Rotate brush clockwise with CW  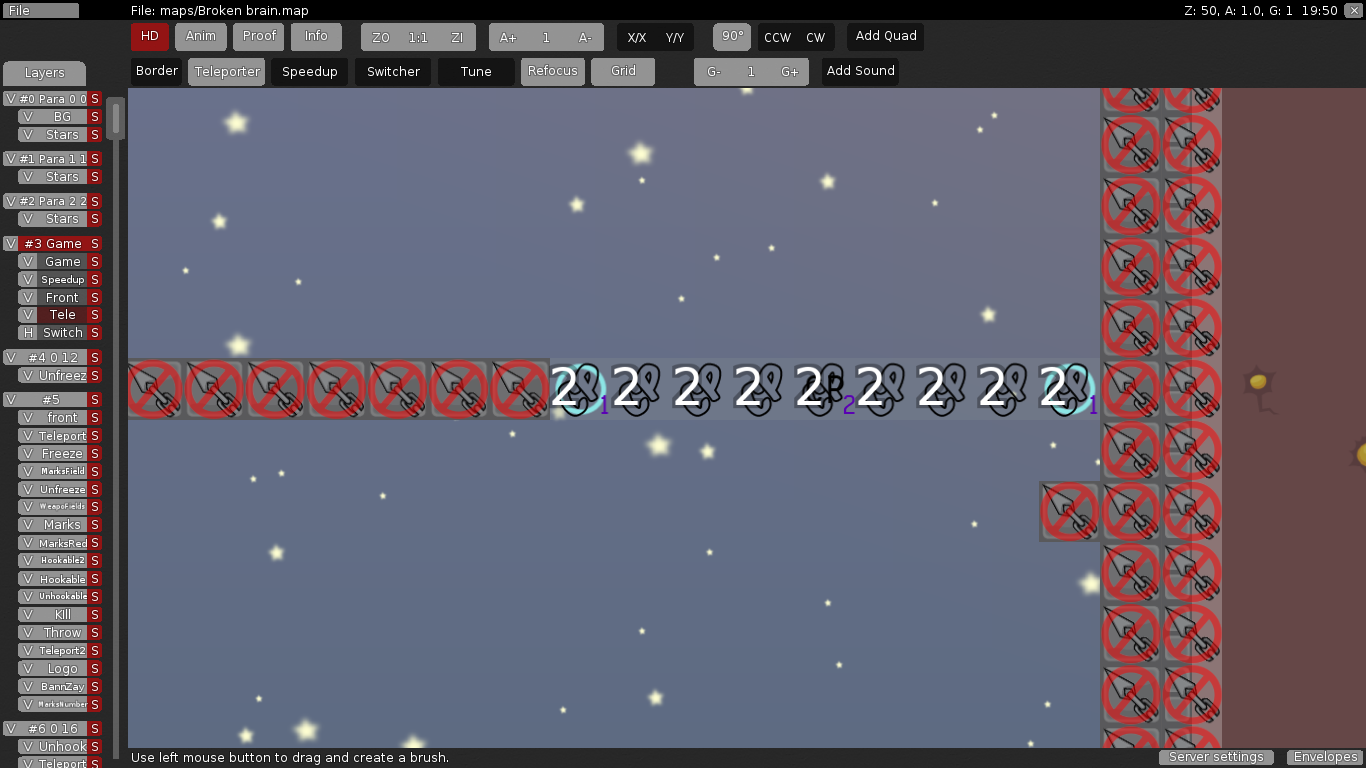click(x=814, y=36)
